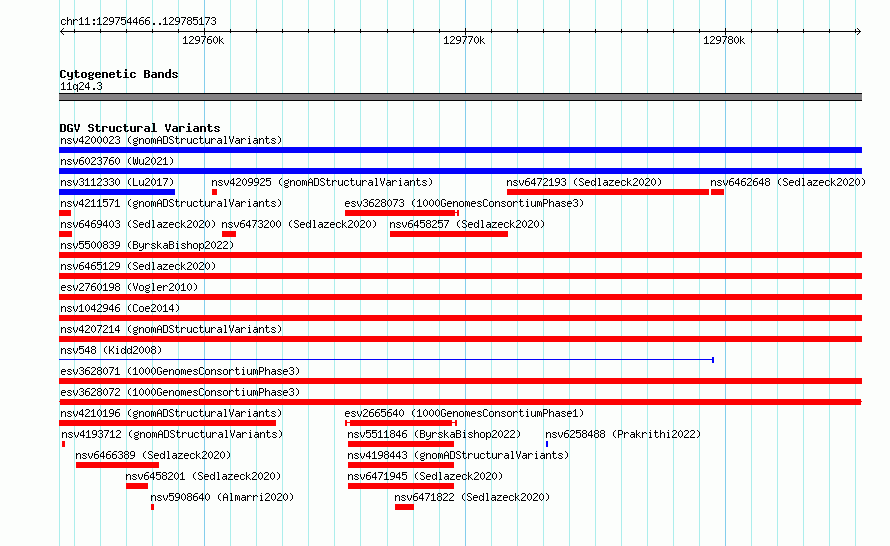This screenshot has width=890, height=546.
Task: Click nsv4207214 gnomADStructuralVariants label
Action: (x=171, y=329)
